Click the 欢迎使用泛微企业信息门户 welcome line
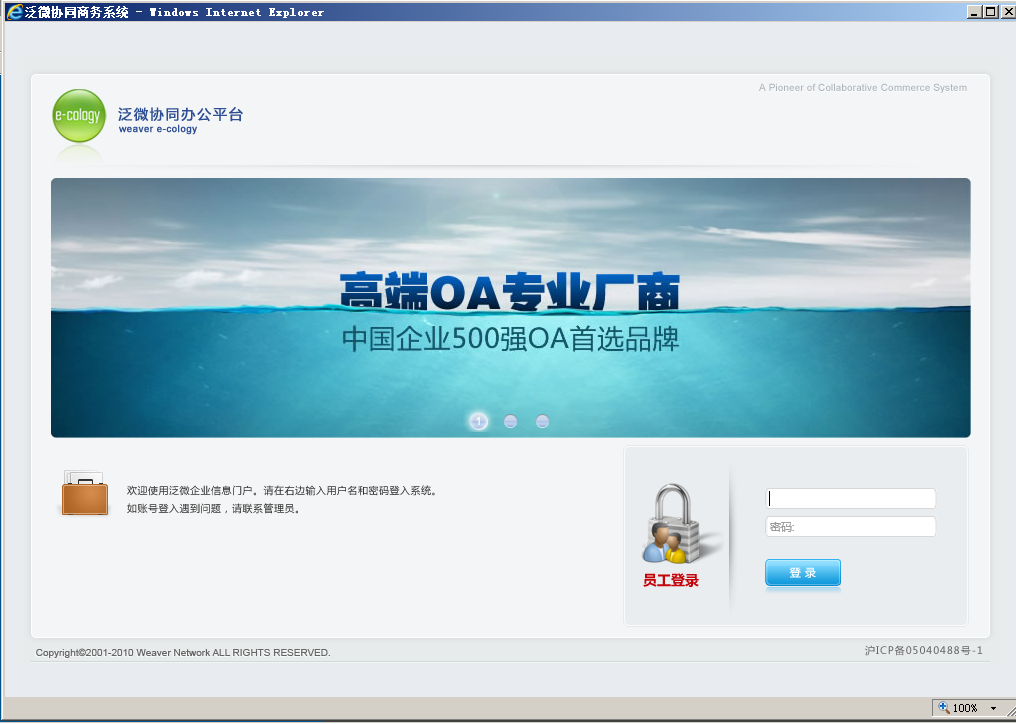Viewport: 1016px width, 724px height. pyautogui.click(x=283, y=491)
